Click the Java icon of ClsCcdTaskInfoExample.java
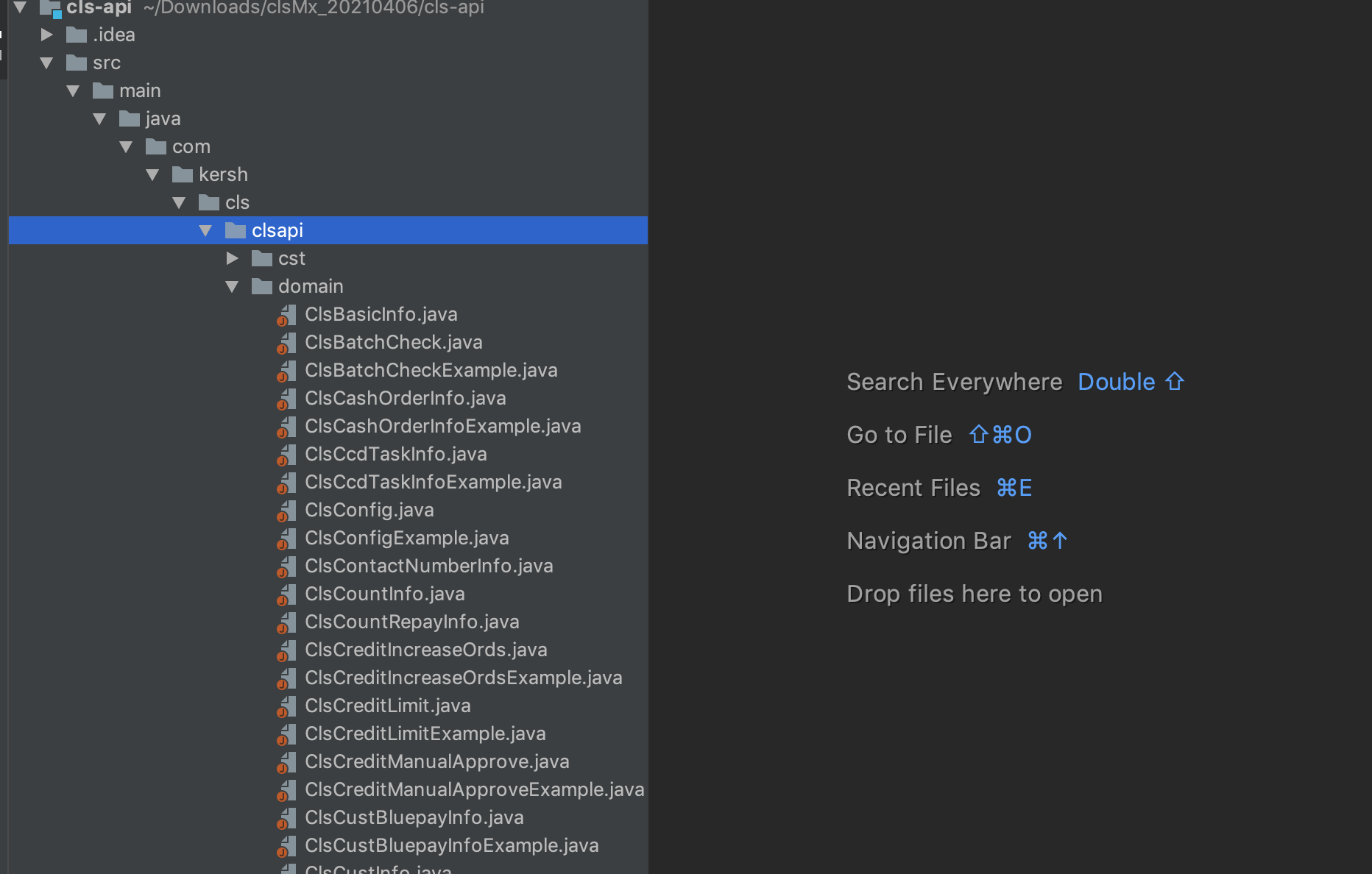1372x874 pixels. coord(286,483)
